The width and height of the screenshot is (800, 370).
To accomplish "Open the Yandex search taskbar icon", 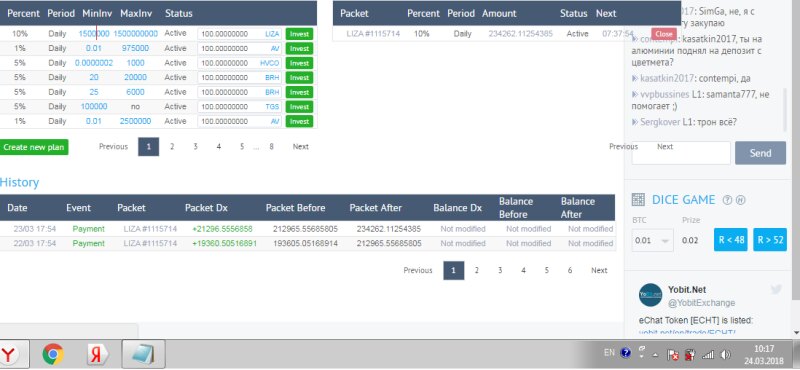I will (x=97, y=354).
